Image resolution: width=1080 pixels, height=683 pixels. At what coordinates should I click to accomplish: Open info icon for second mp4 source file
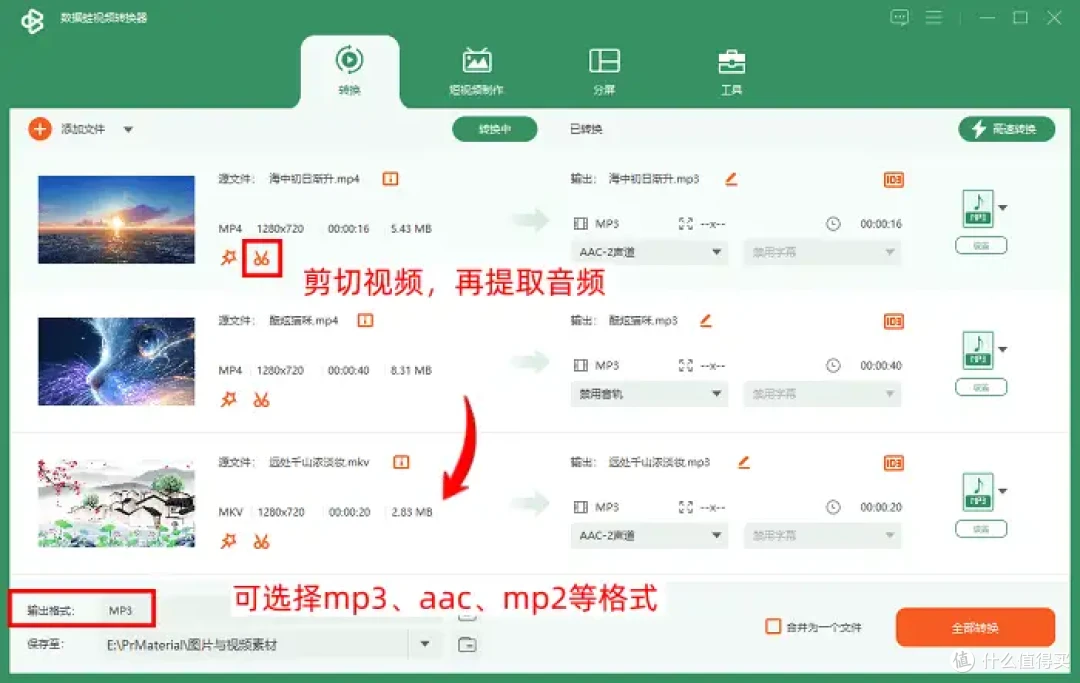pos(365,320)
